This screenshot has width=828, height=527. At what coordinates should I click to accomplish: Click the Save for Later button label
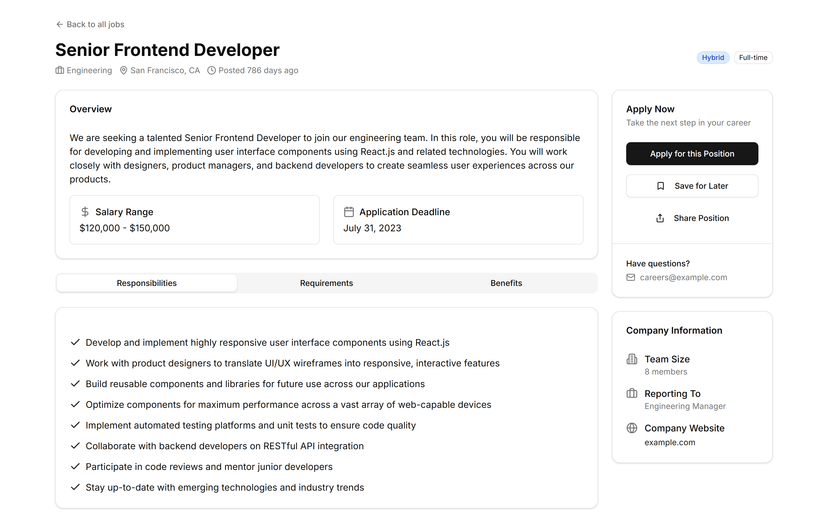coord(701,186)
